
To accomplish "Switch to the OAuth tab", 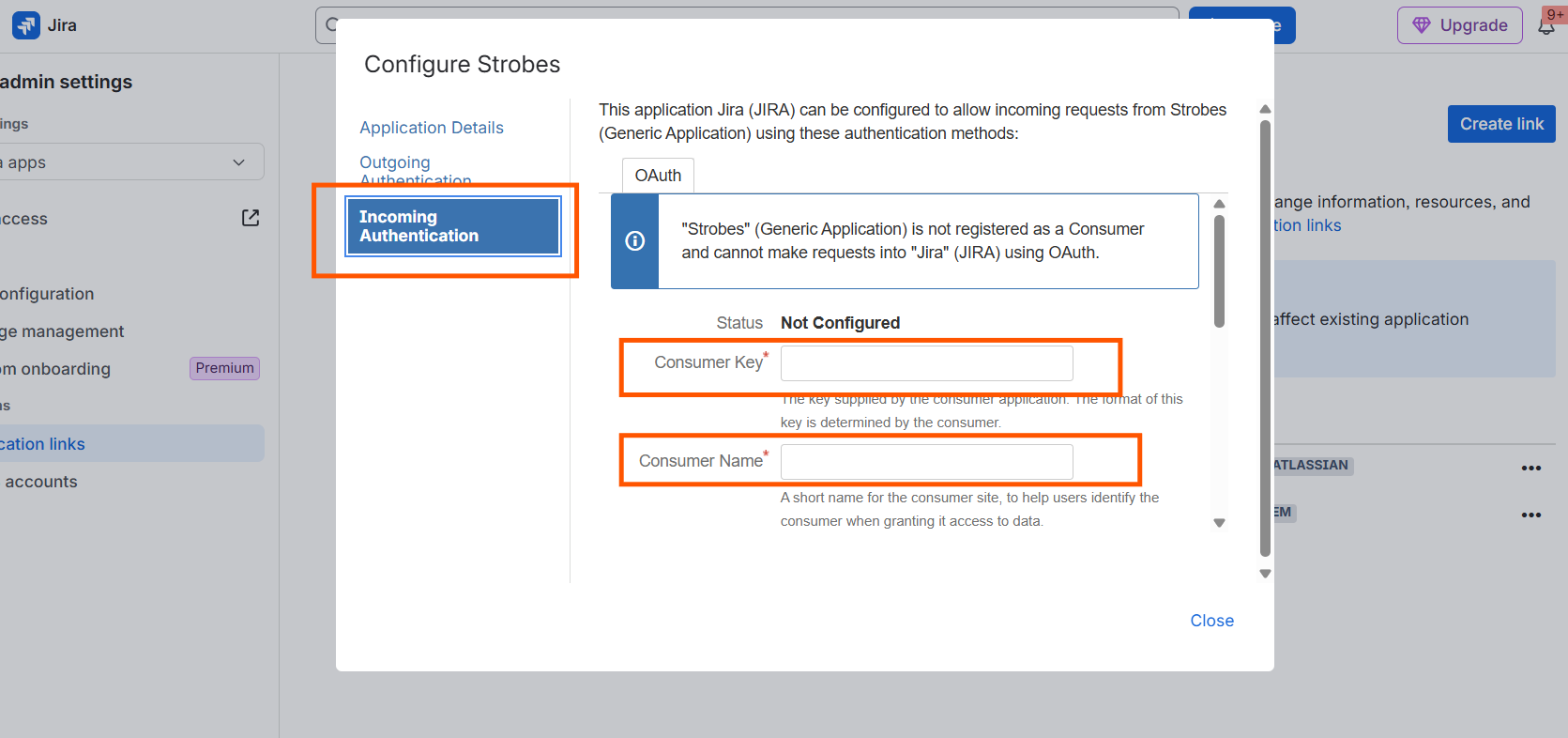I will [658, 176].
